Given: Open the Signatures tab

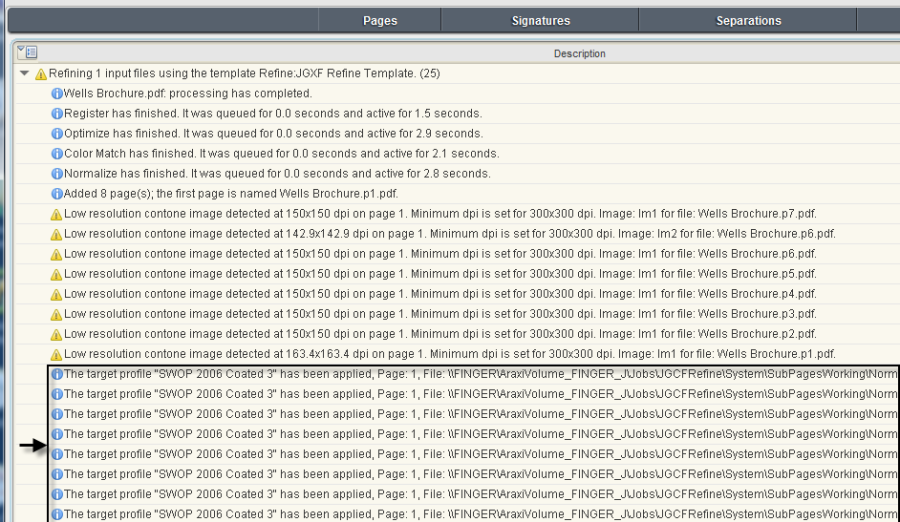Looking at the screenshot, I should pyautogui.click(x=541, y=21).
